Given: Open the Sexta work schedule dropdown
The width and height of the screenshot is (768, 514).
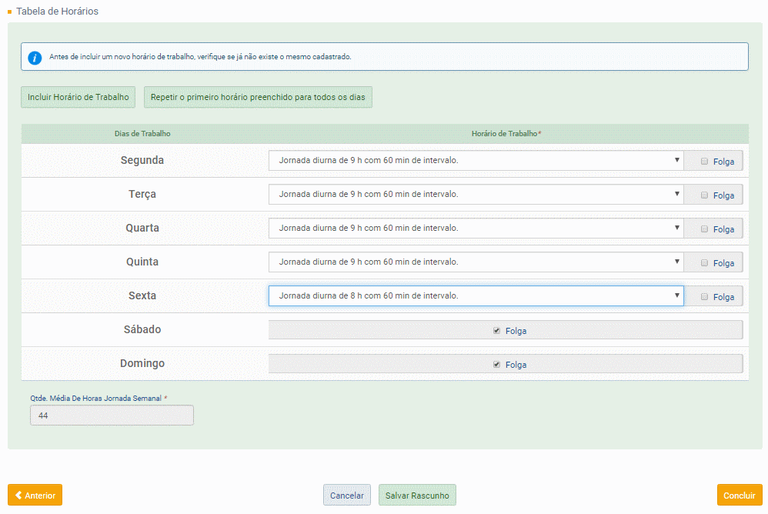Looking at the screenshot, I should 475,296.
